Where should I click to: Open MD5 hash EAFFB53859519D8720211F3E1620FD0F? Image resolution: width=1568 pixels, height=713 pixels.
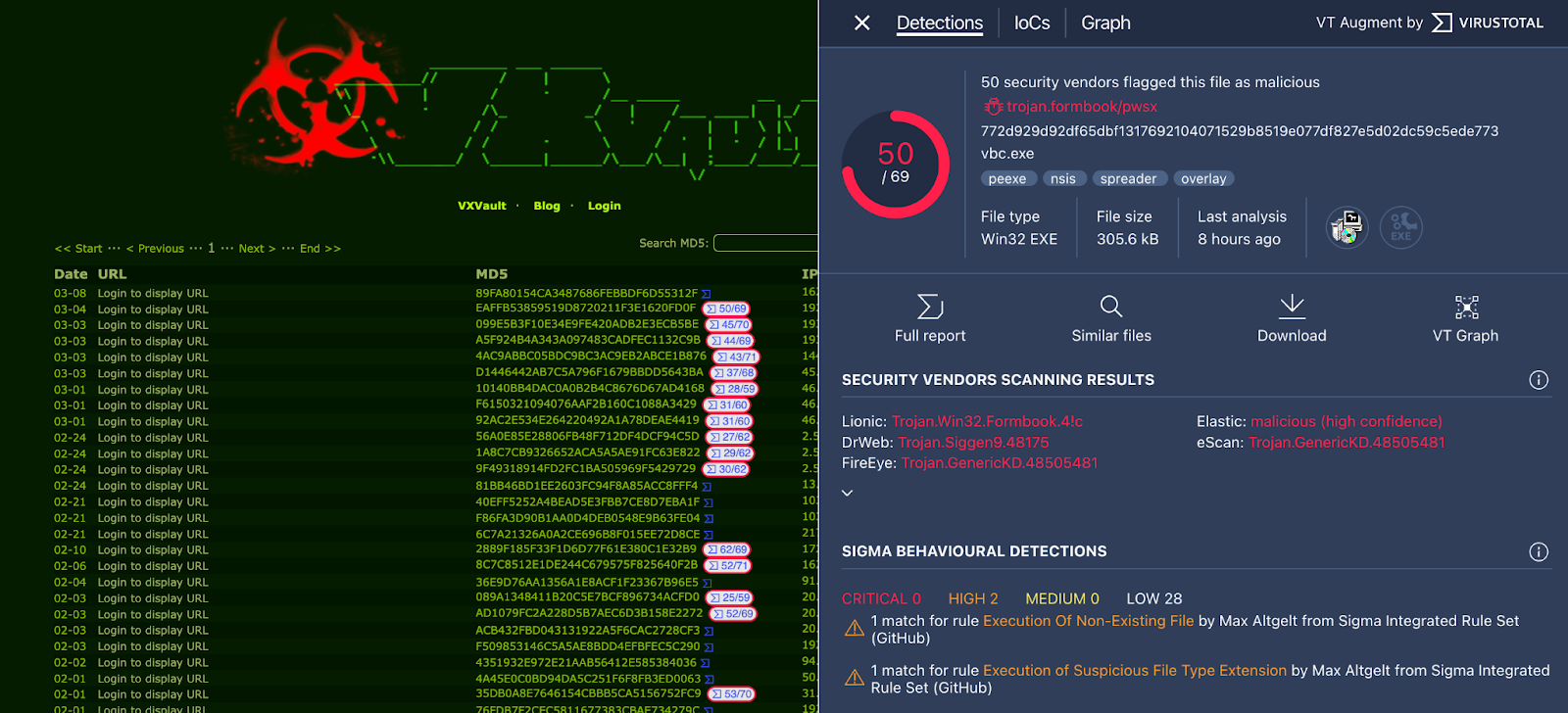click(x=586, y=309)
